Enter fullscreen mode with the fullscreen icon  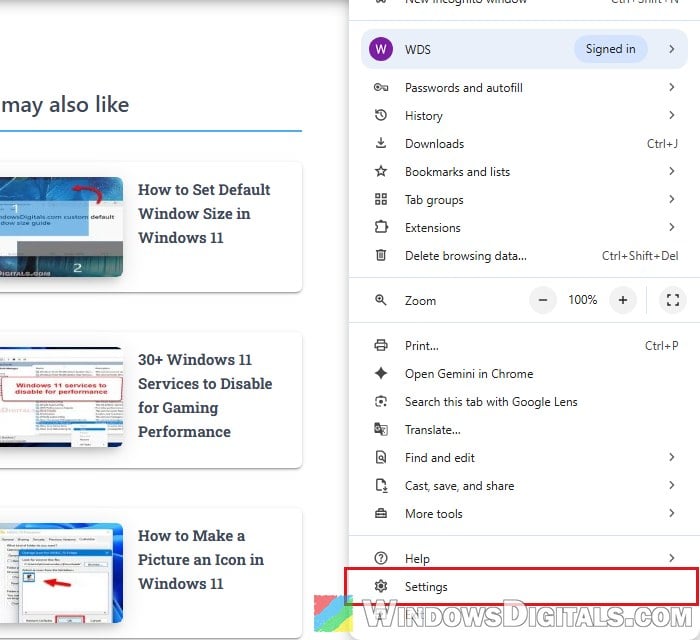point(673,300)
